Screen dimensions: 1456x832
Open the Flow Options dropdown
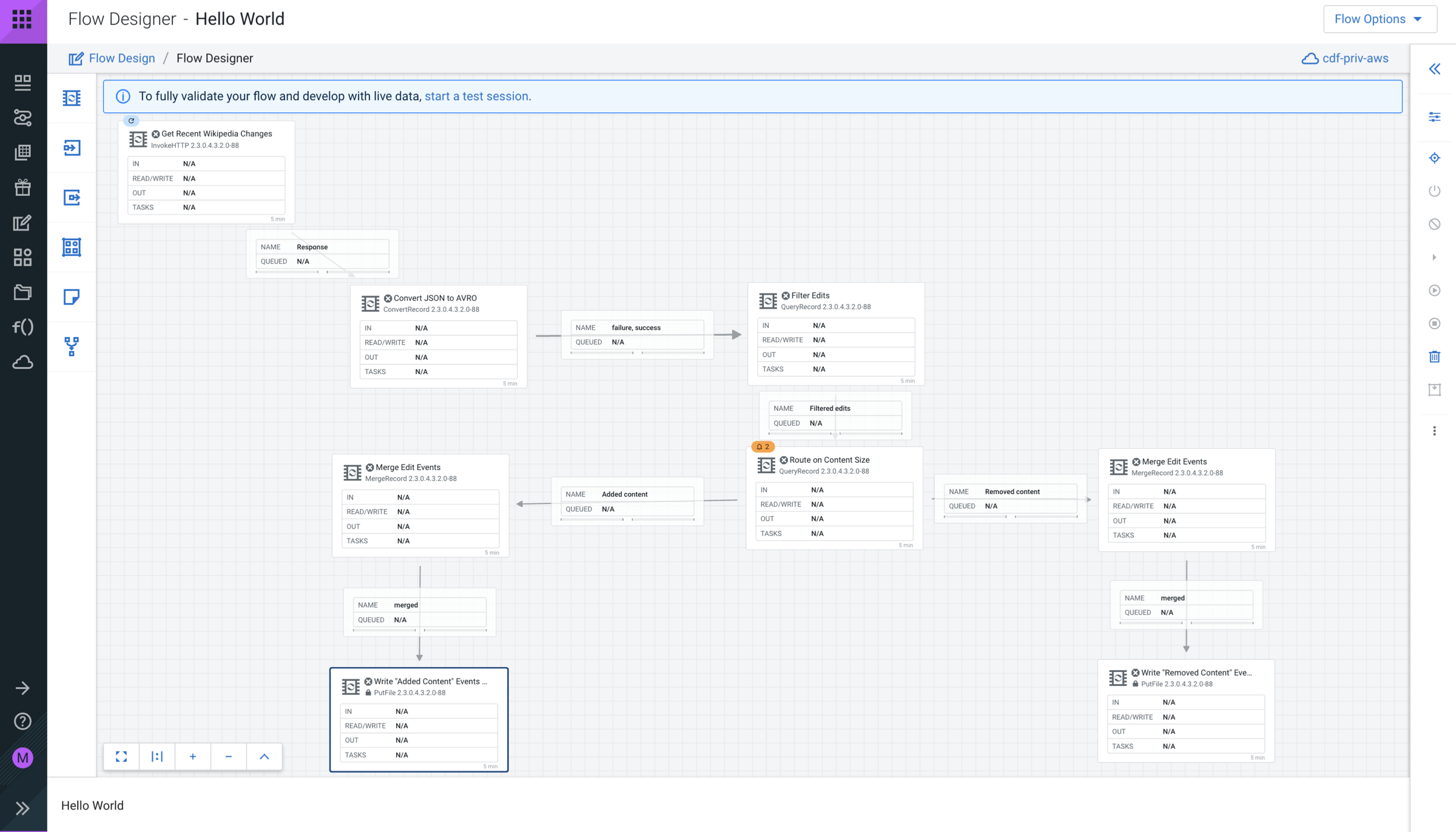(x=1379, y=19)
